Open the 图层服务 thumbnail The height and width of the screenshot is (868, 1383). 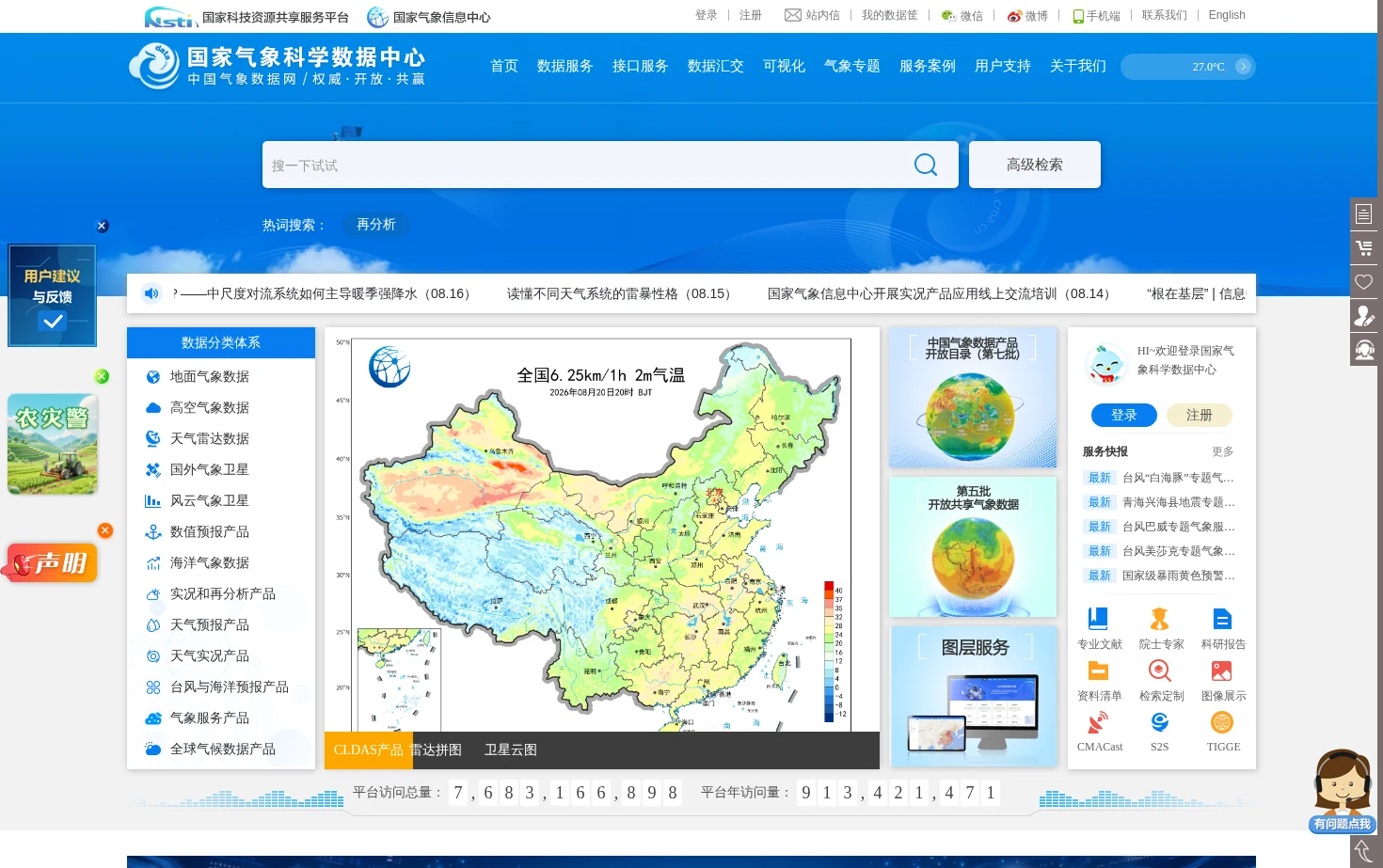973,696
